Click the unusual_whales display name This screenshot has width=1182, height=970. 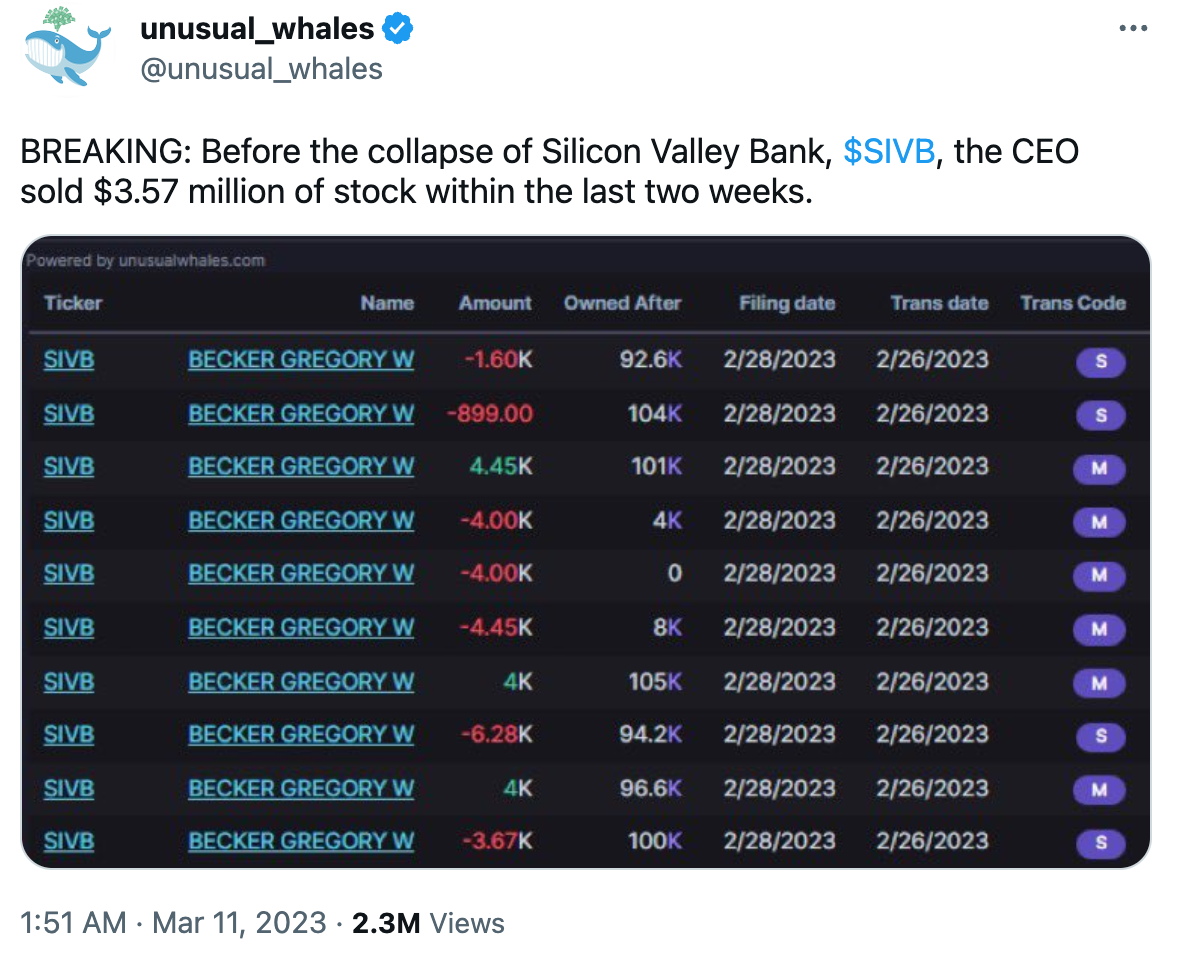coord(257,29)
